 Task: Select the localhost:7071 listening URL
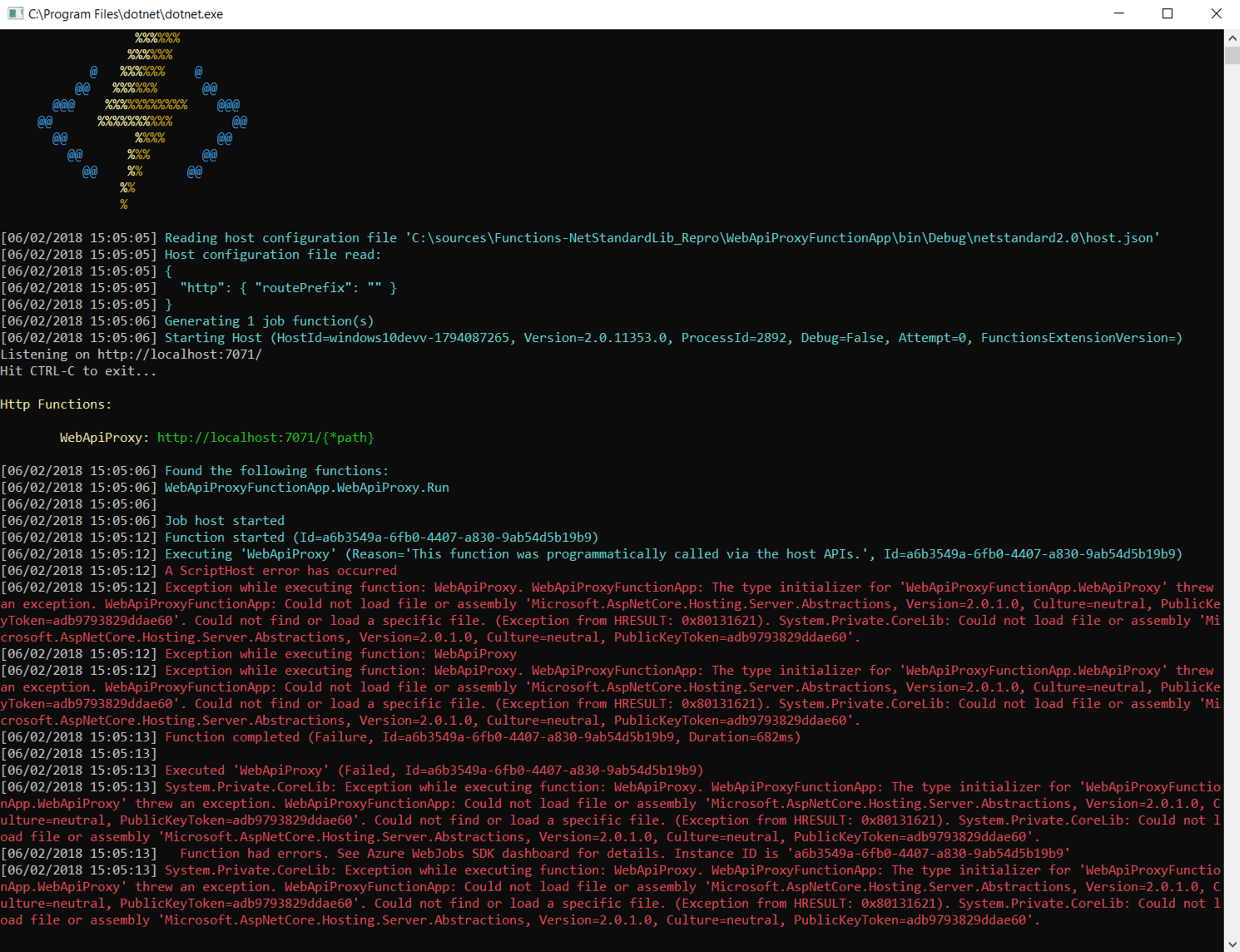[x=179, y=354]
